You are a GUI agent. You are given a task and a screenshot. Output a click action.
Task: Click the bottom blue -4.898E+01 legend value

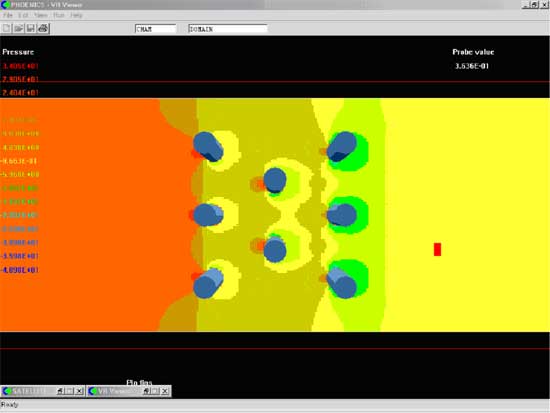tap(20, 270)
